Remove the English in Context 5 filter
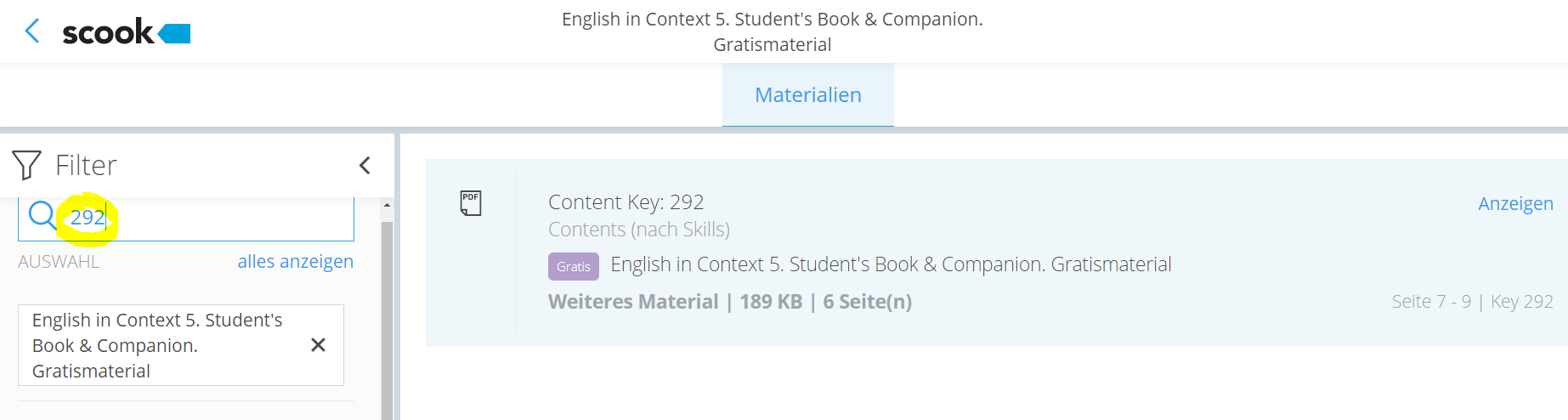Screen dimensions: 1568x420 (x=318, y=344)
